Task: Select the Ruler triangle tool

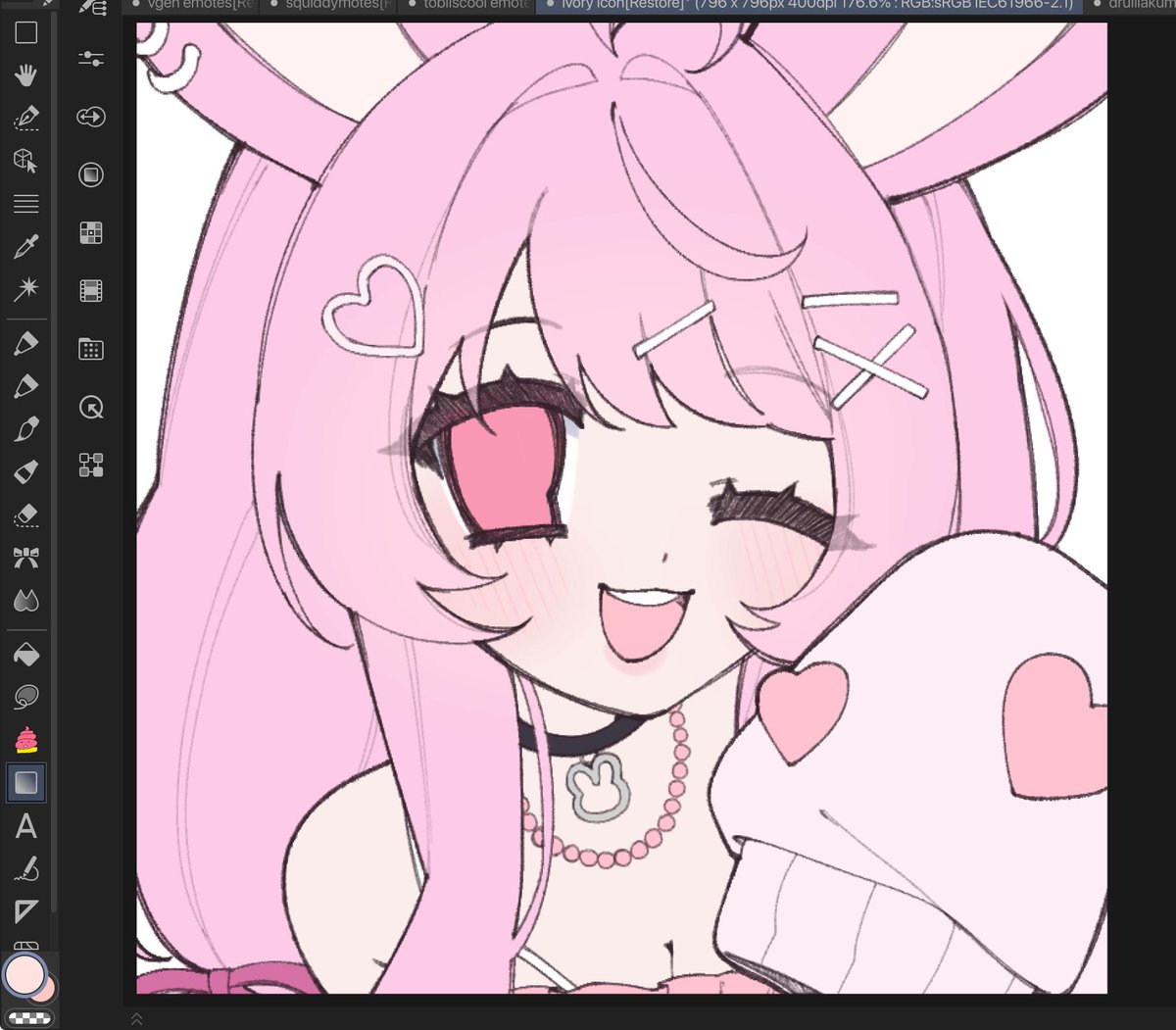Action: [x=26, y=911]
